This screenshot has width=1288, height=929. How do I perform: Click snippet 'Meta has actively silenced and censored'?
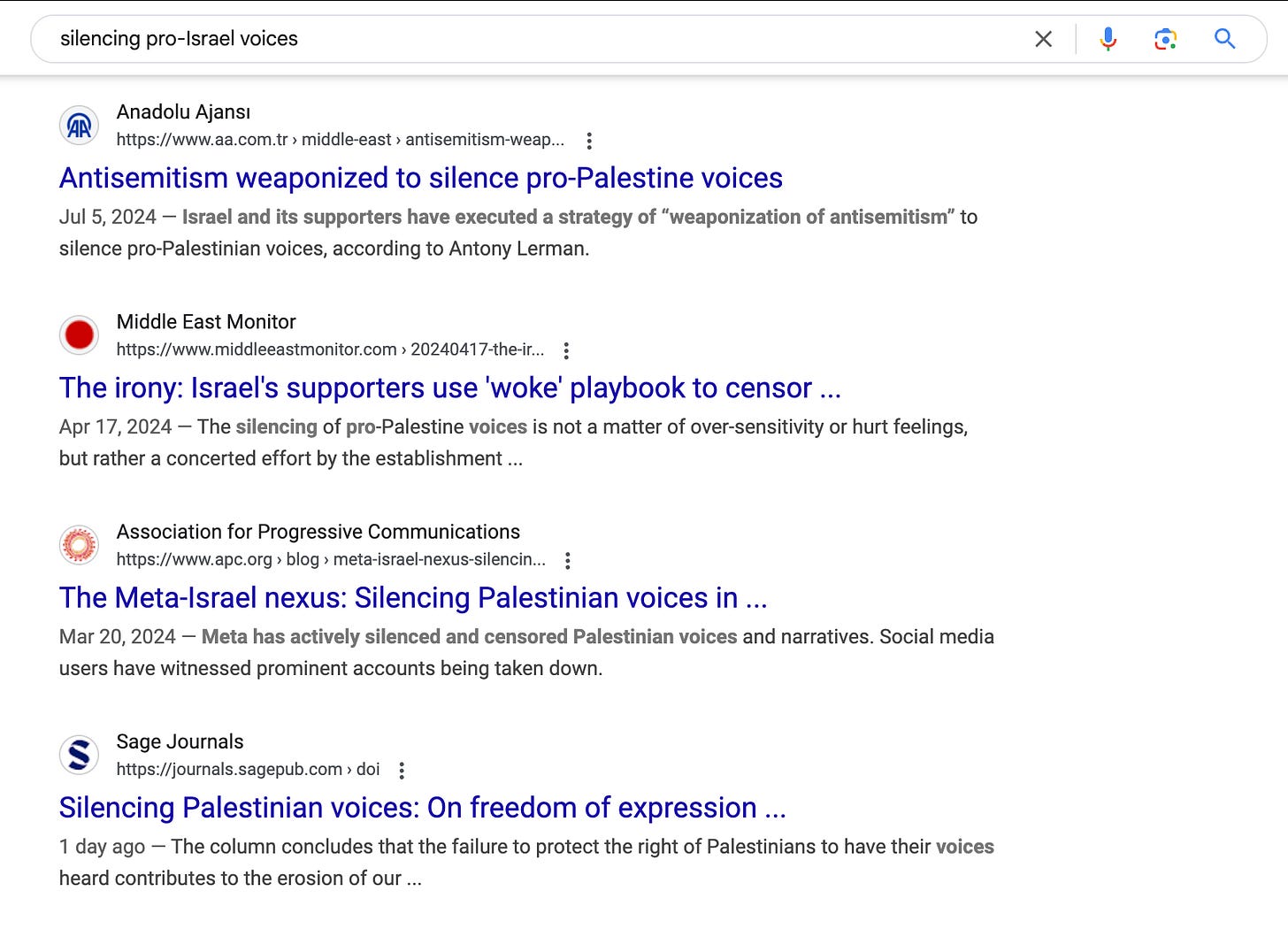point(385,636)
